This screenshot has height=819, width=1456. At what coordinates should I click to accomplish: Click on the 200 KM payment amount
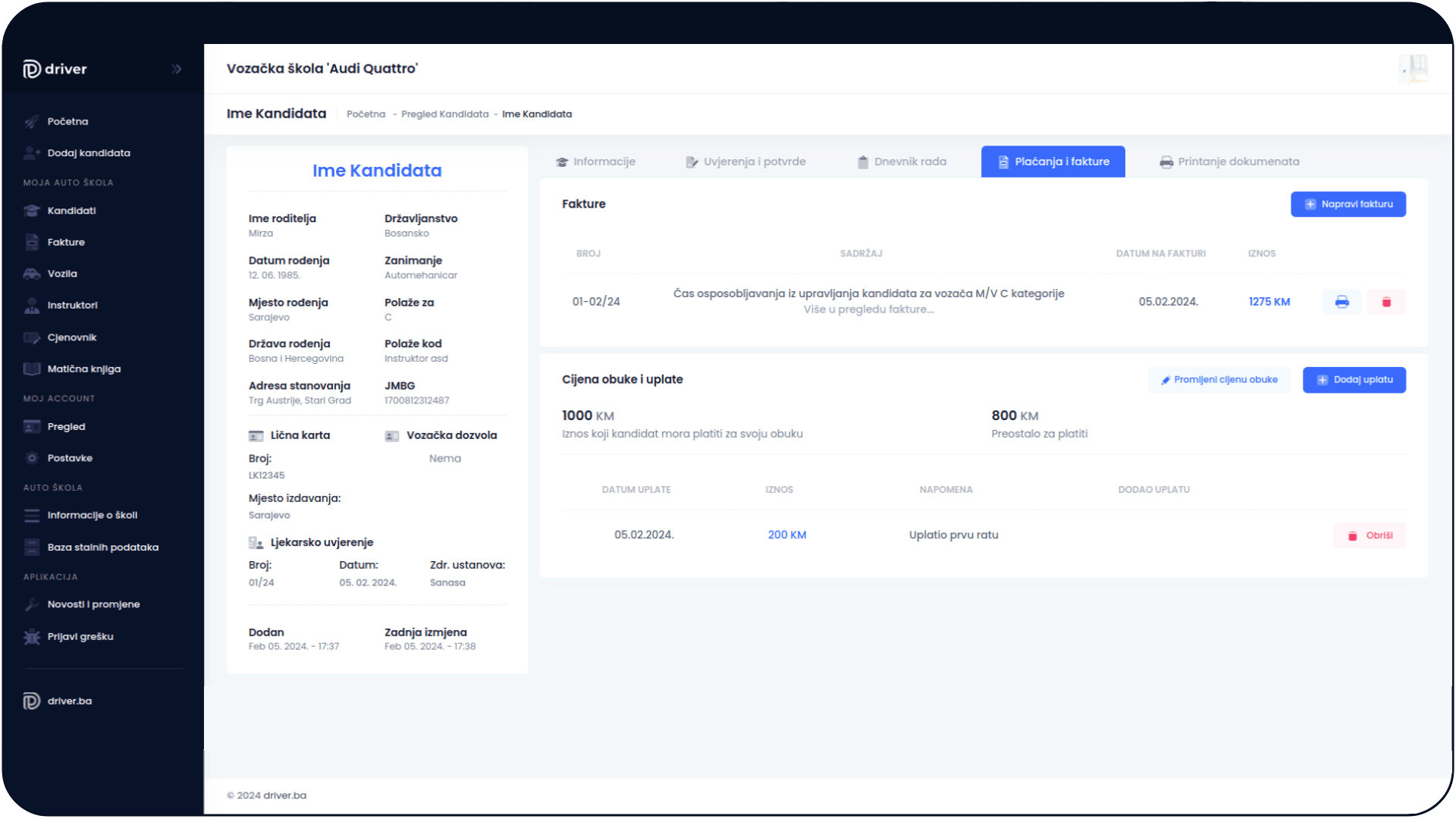point(786,534)
